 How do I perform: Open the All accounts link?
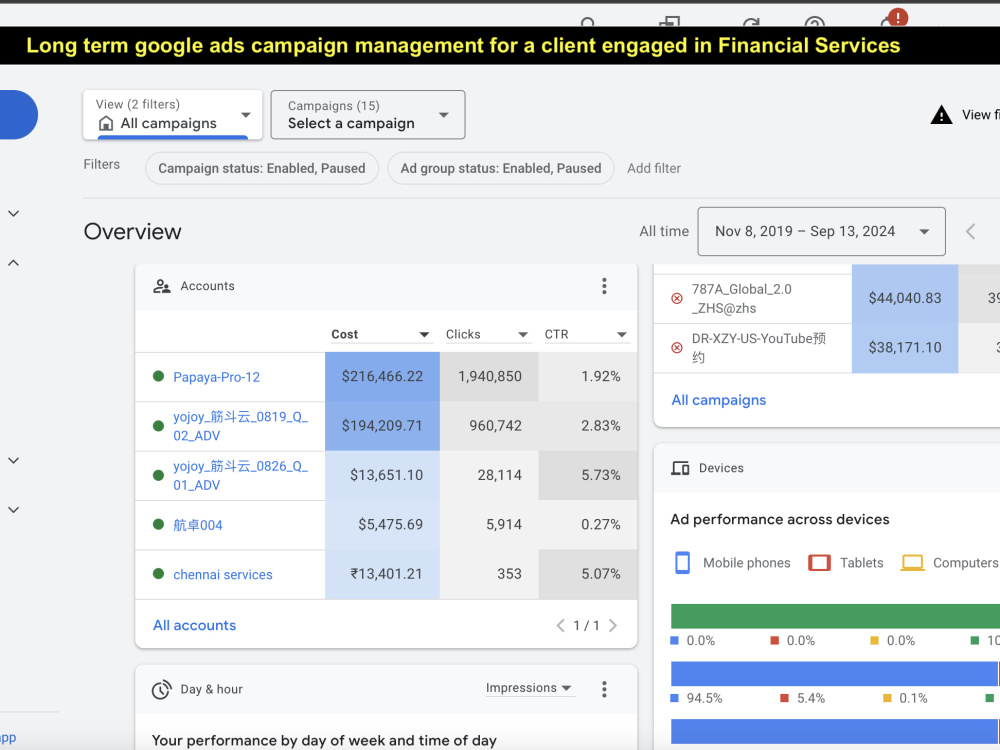tap(195, 626)
